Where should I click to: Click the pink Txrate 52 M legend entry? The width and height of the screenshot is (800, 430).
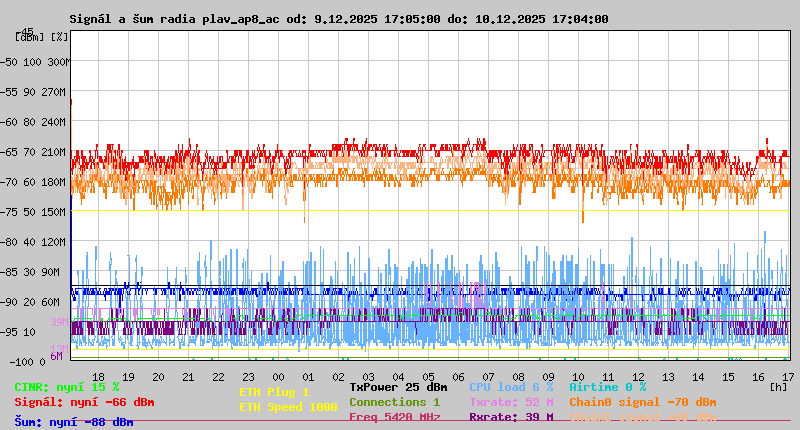click(510, 402)
